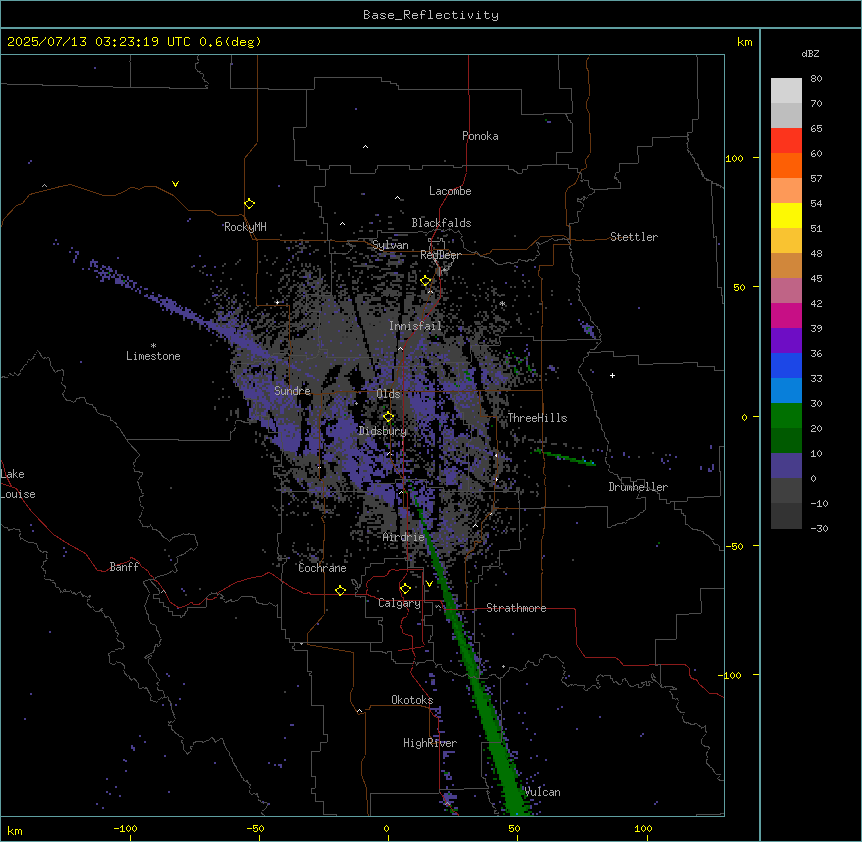Click the magenta 42 dBZ legend swatch

[x=786, y=315]
